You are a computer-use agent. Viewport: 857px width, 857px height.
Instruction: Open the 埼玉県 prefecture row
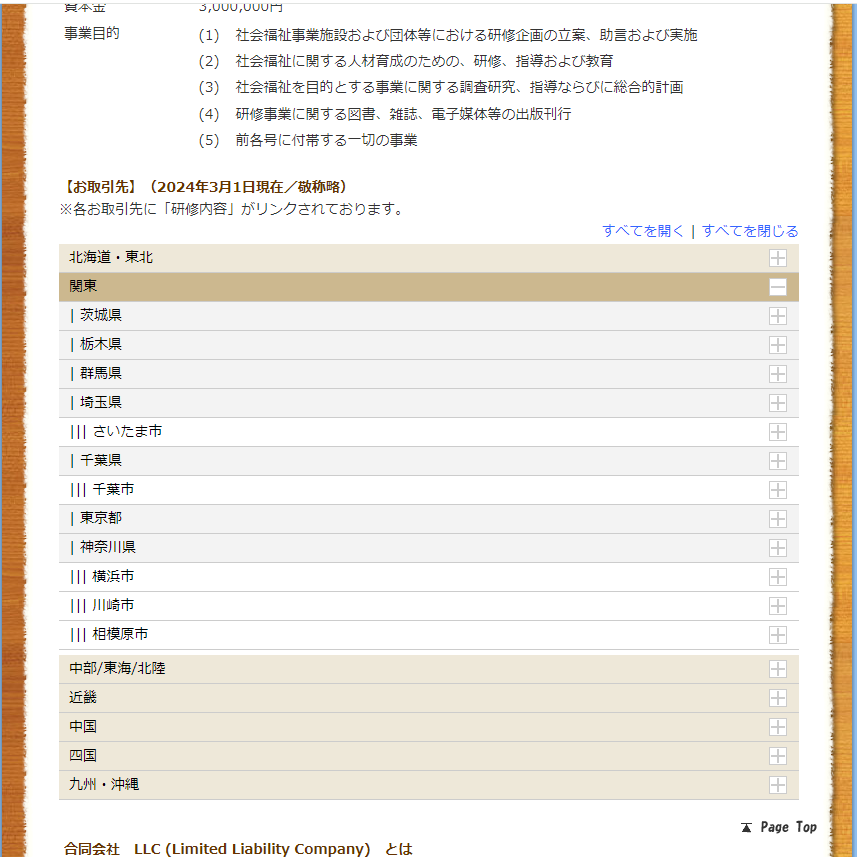[x=428, y=403]
